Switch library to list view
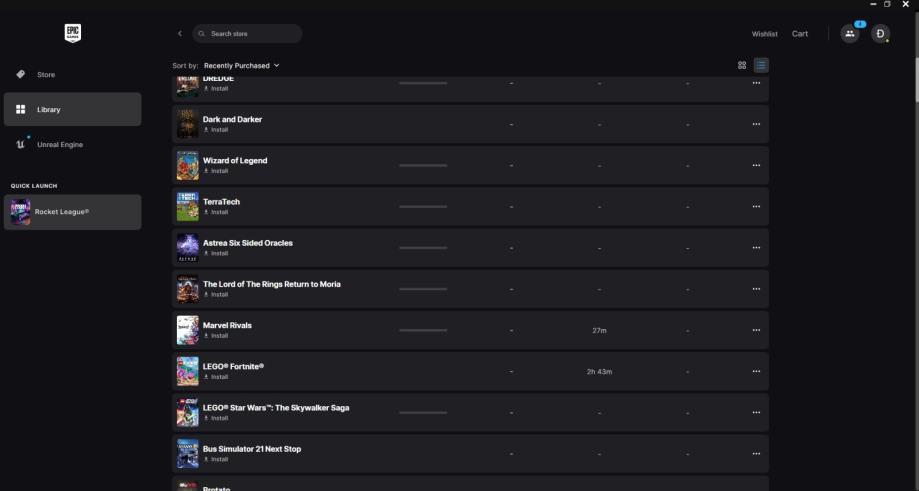Image resolution: width=919 pixels, height=491 pixels. 761,65
